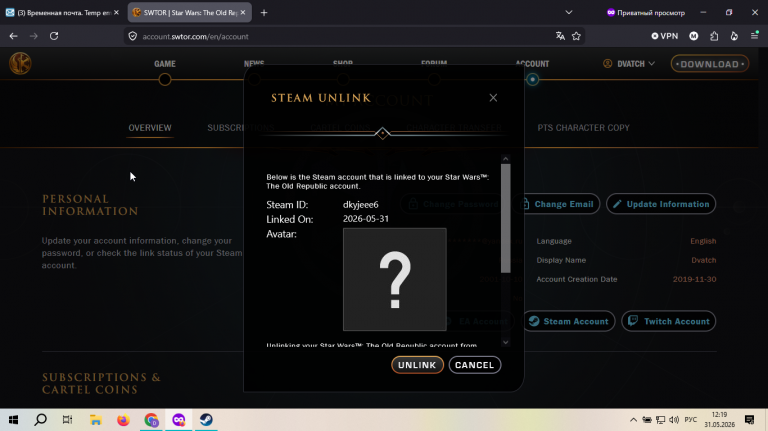Open Task View on taskbar
The height and width of the screenshot is (431, 768).
68,420
